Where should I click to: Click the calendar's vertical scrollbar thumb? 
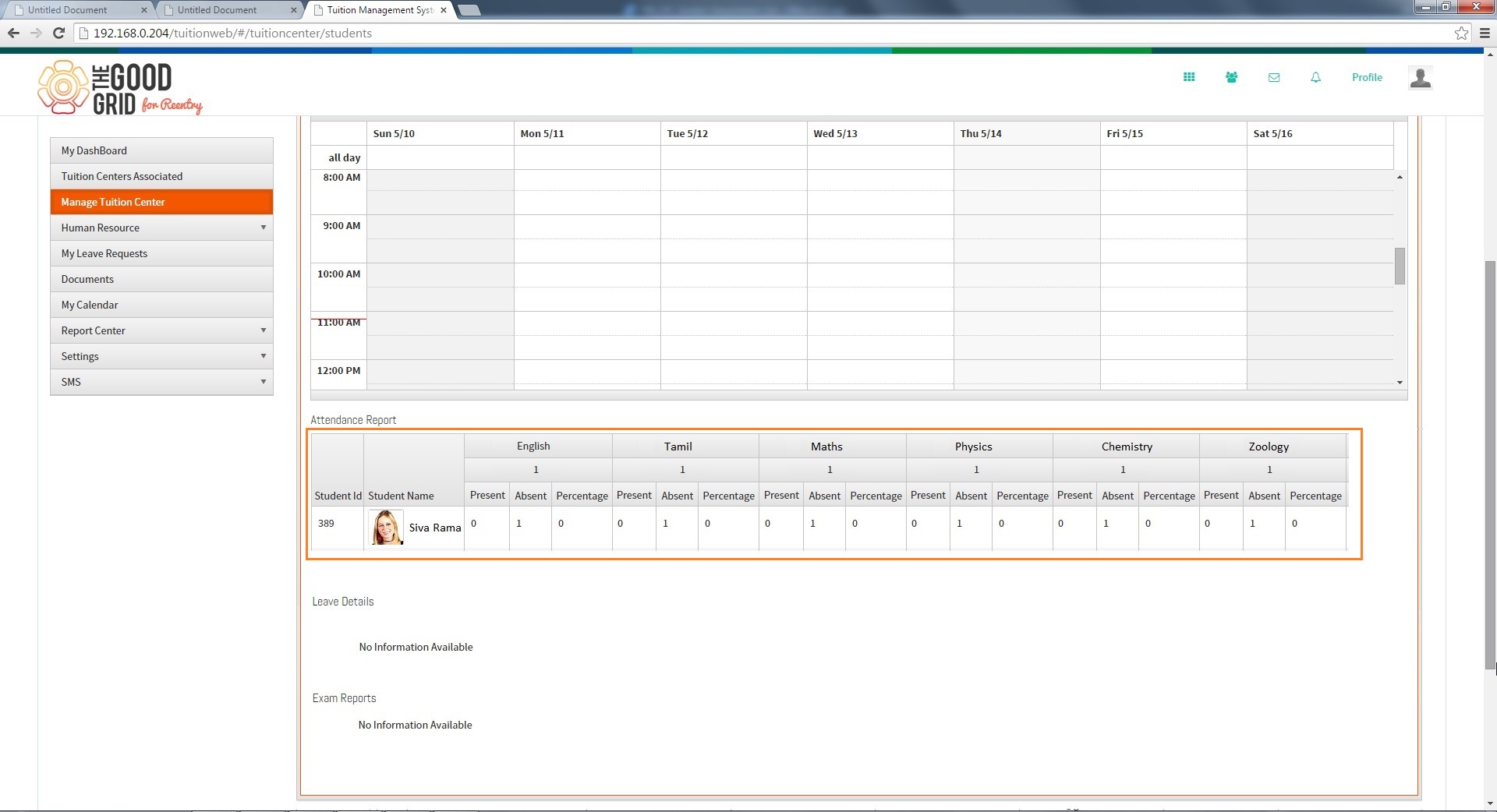[x=1400, y=266]
